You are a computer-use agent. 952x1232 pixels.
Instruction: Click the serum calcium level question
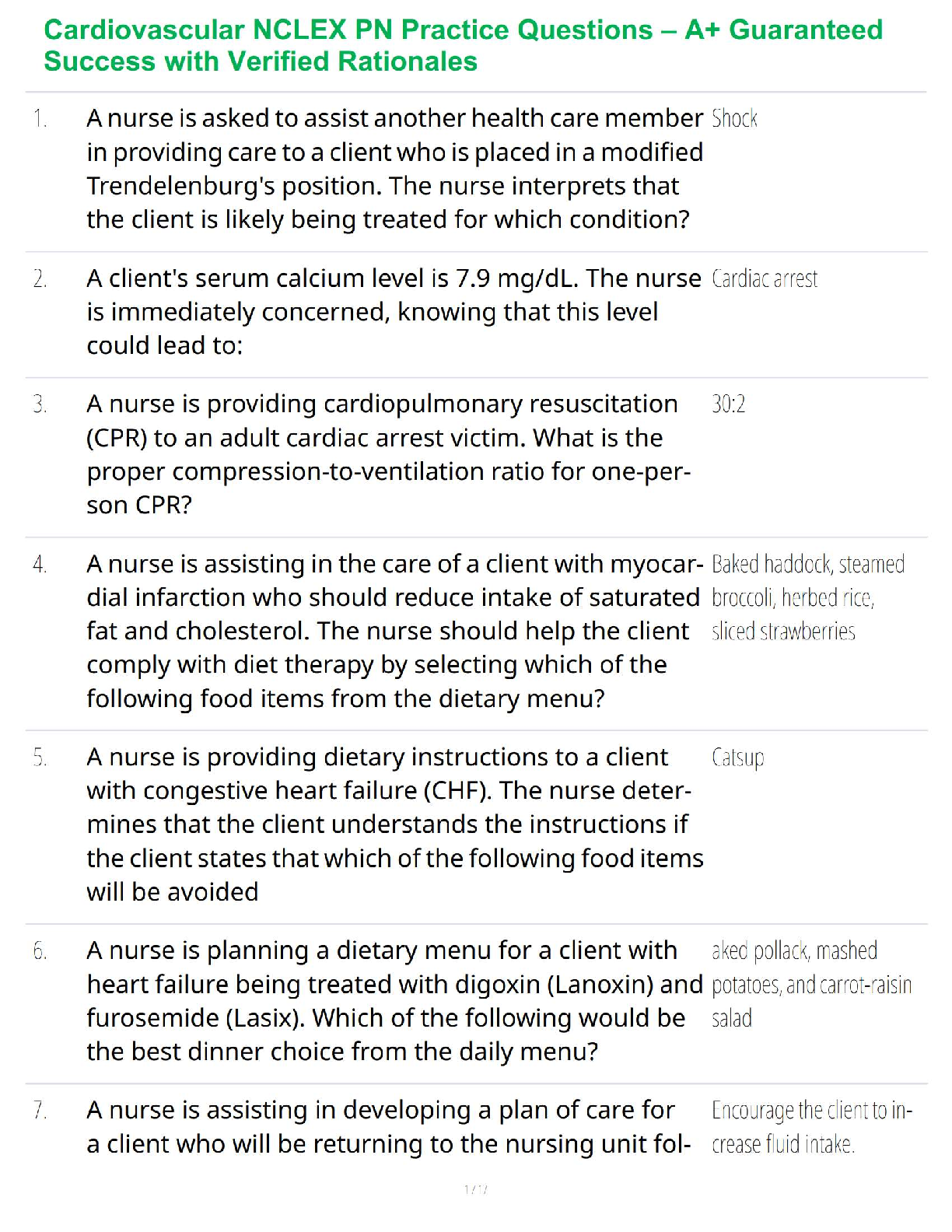(x=393, y=312)
